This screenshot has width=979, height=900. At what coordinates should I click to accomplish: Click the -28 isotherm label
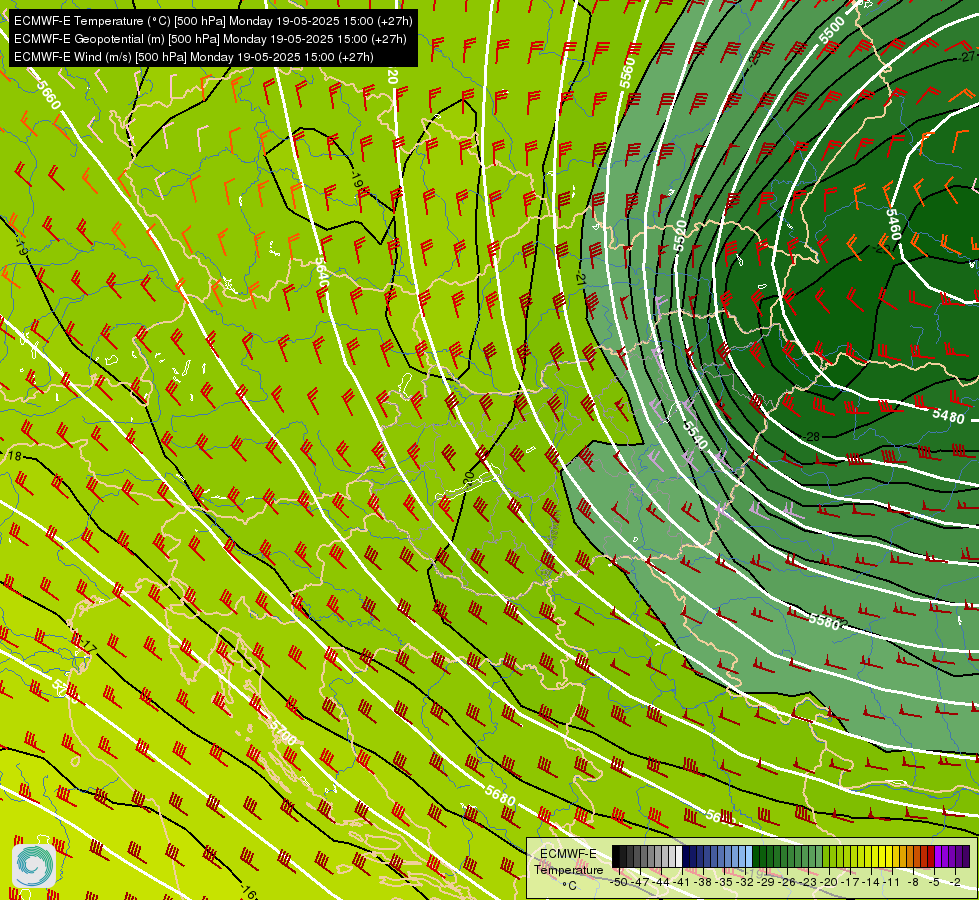pyautogui.click(x=811, y=437)
